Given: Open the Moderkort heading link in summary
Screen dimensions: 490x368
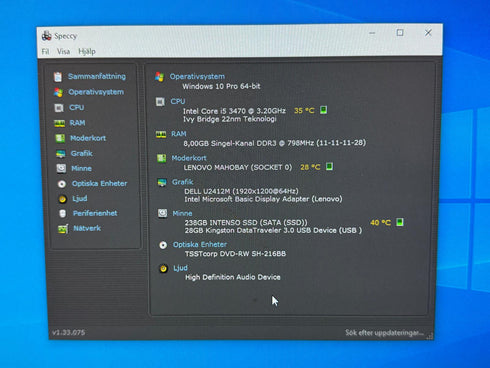Looking at the screenshot, I should tap(189, 158).
